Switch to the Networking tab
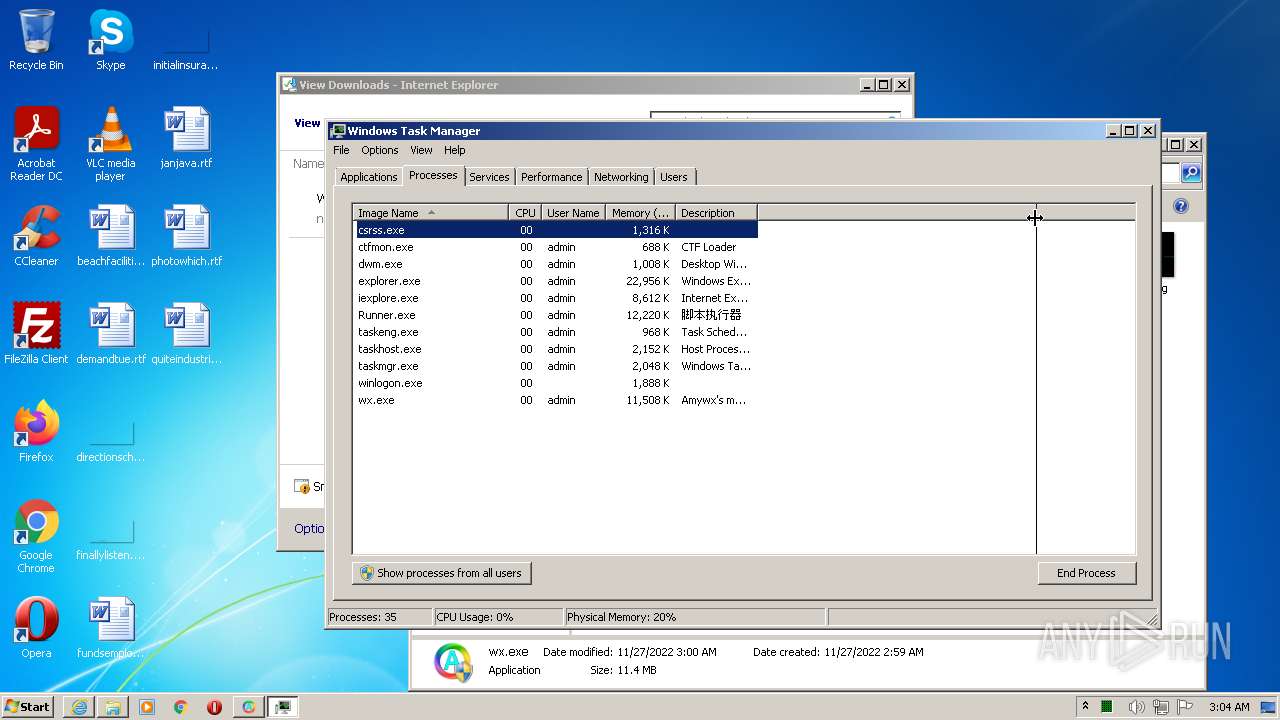 [x=620, y=177]
